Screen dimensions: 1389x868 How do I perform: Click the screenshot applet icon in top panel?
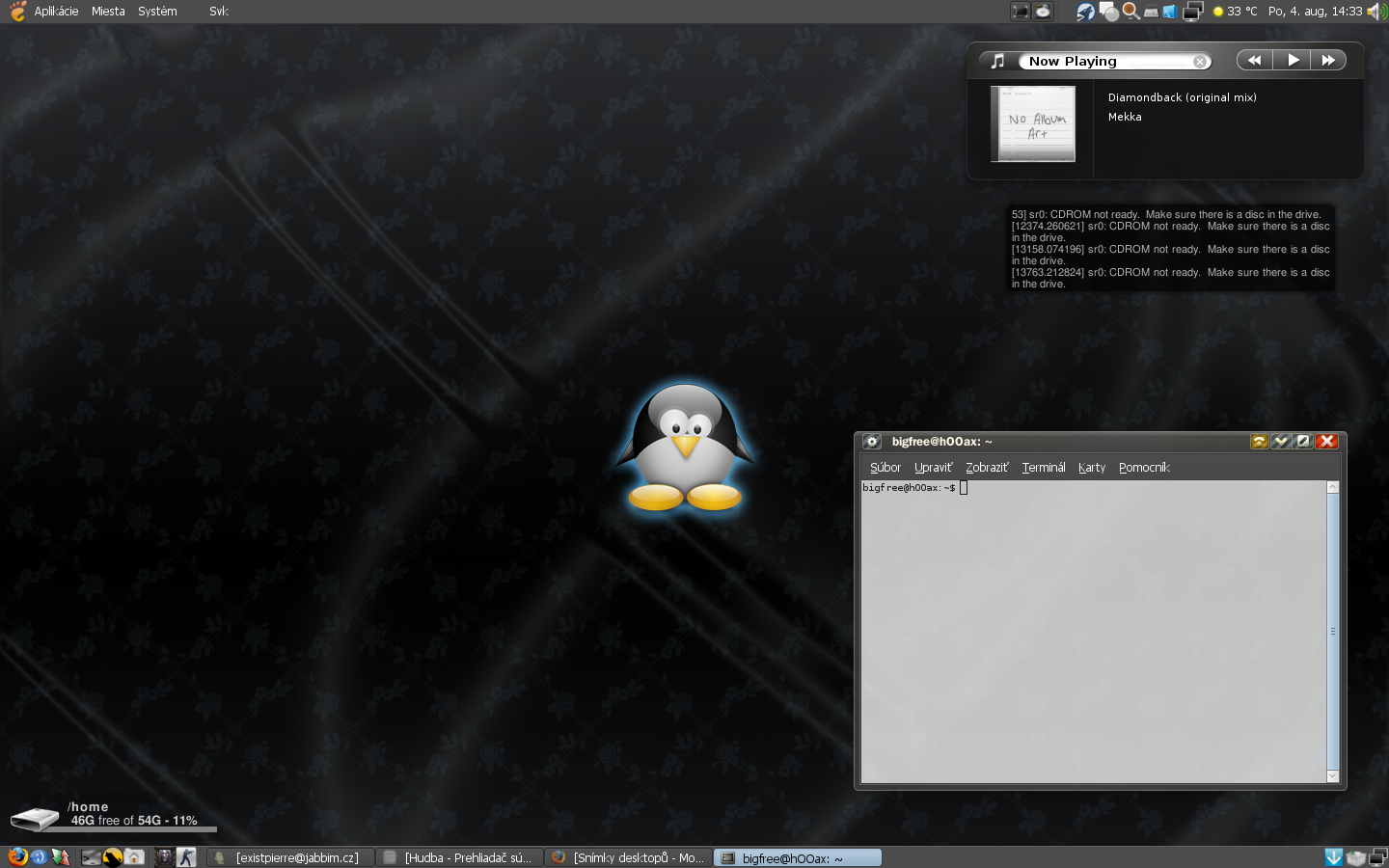1020,12
